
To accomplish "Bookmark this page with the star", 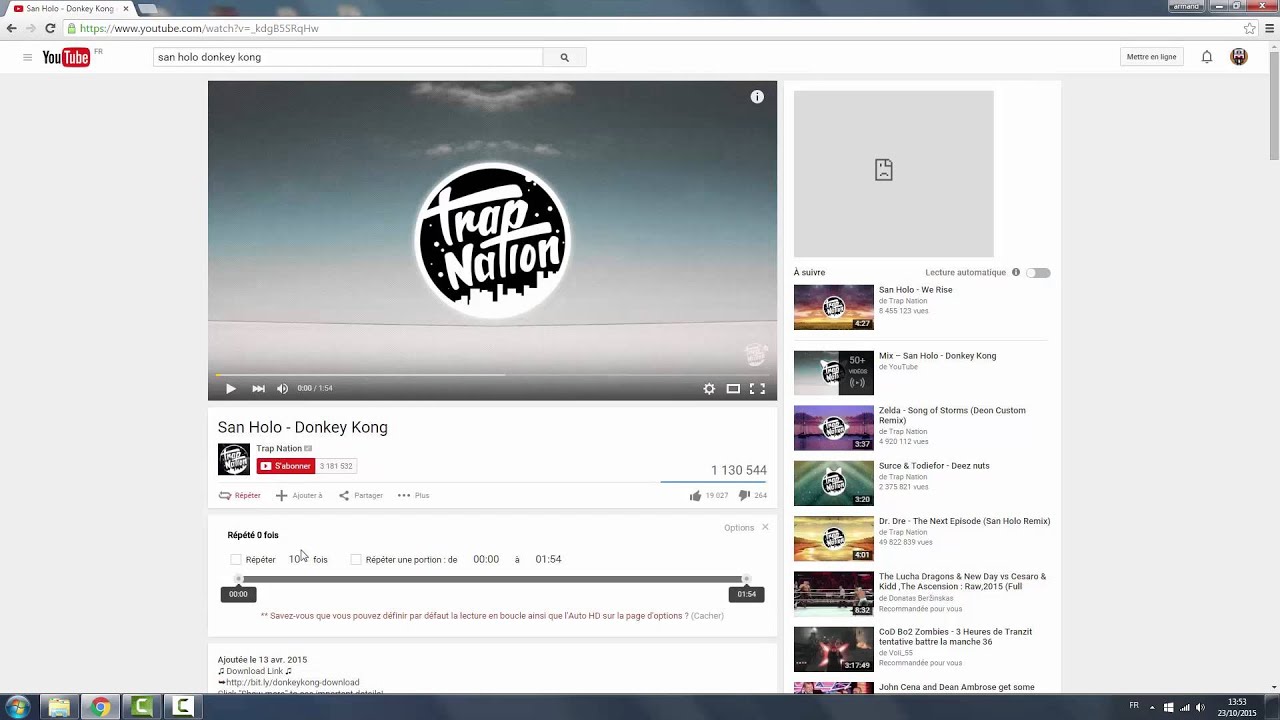I will 1249,29.
